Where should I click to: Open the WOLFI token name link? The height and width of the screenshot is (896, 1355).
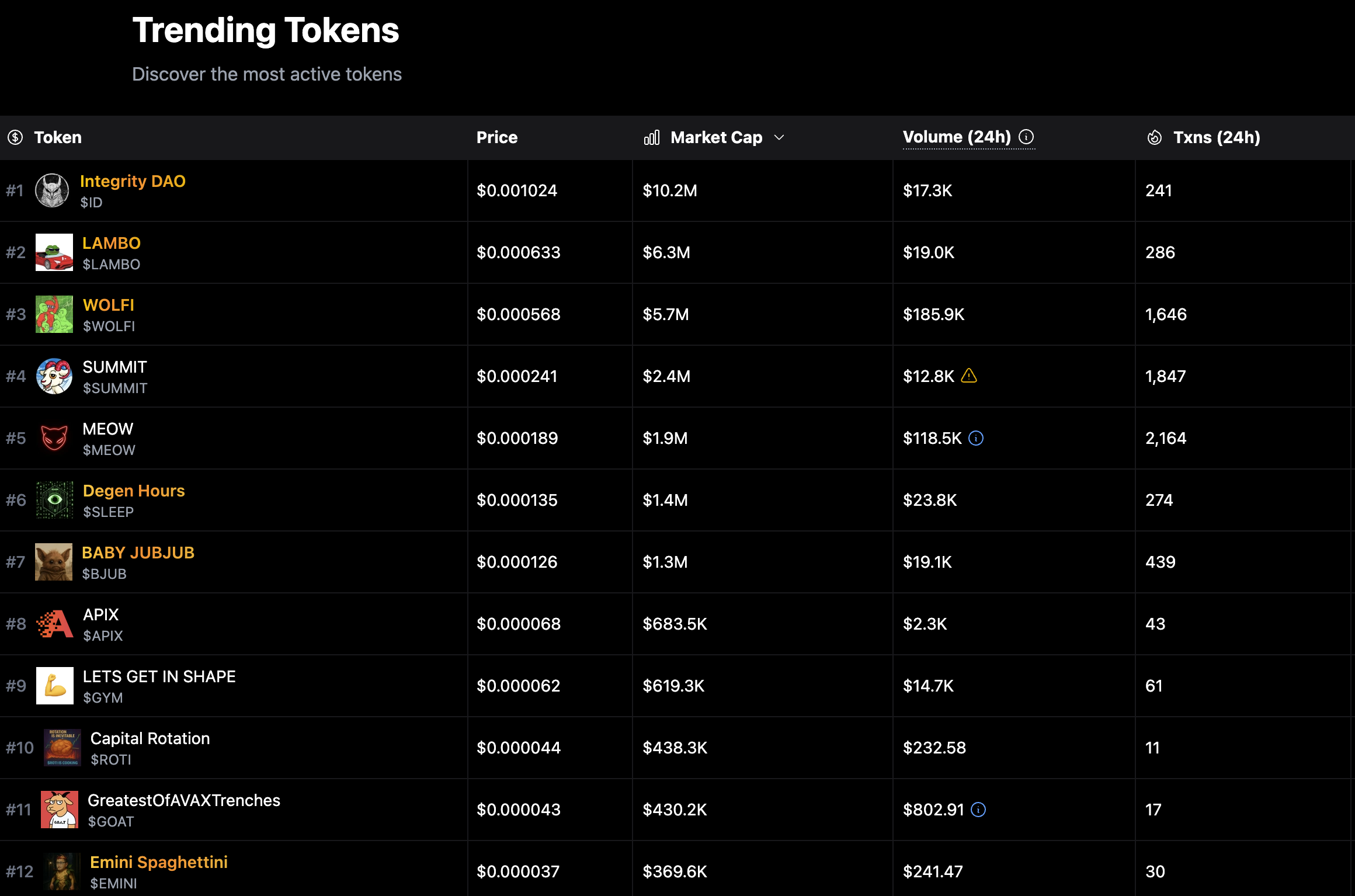coord(109,305)
